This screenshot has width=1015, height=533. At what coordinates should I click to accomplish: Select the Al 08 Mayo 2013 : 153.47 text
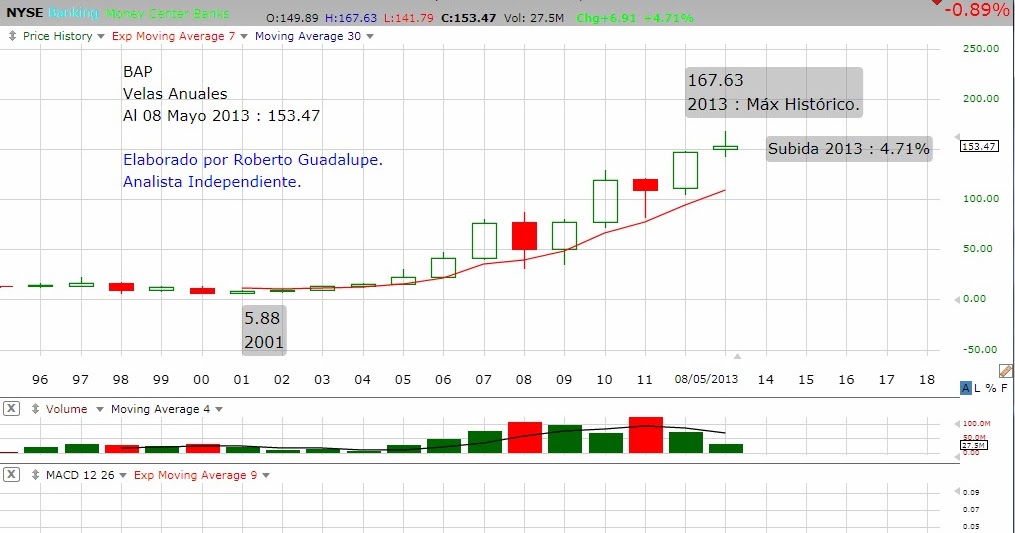pyautogui.click(x=221, y=116)
